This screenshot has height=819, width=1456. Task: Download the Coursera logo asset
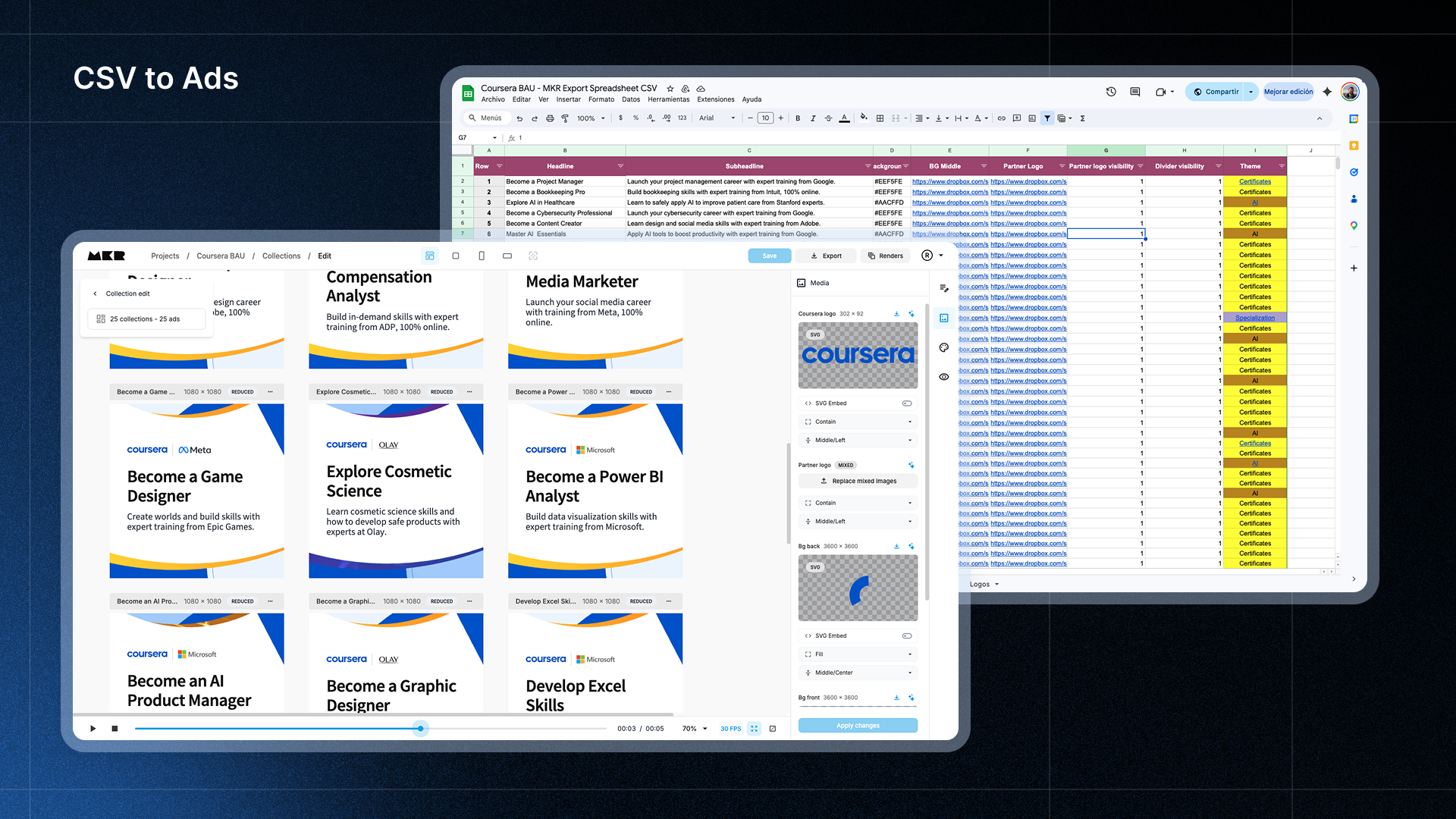click(x=896, y=314)
